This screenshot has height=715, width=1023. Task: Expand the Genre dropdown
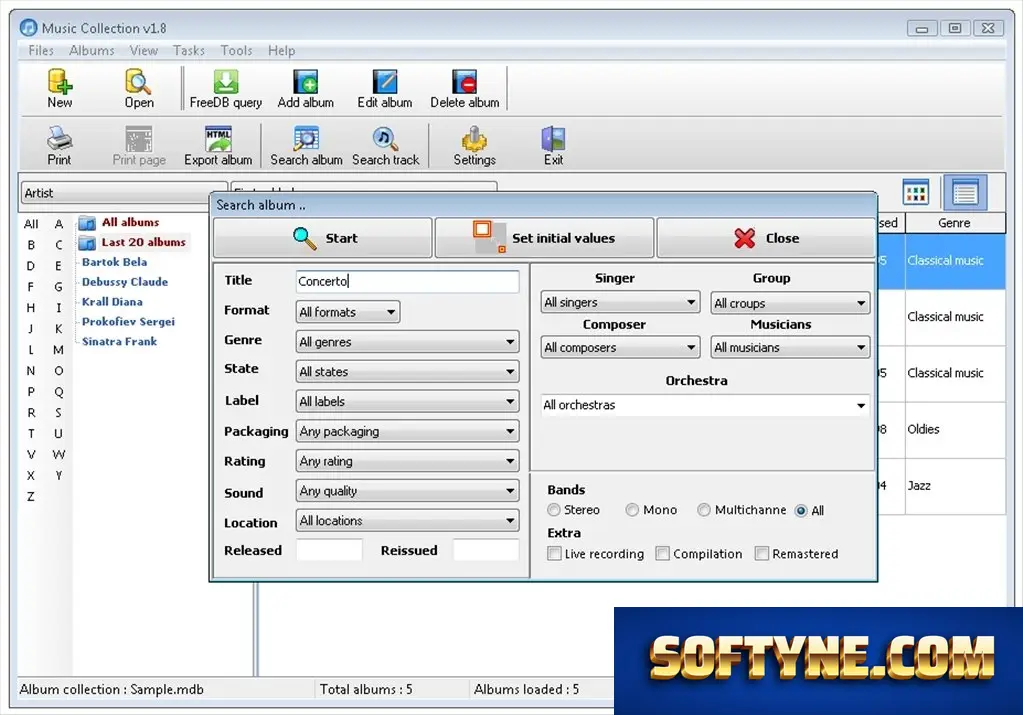[407, 342]
